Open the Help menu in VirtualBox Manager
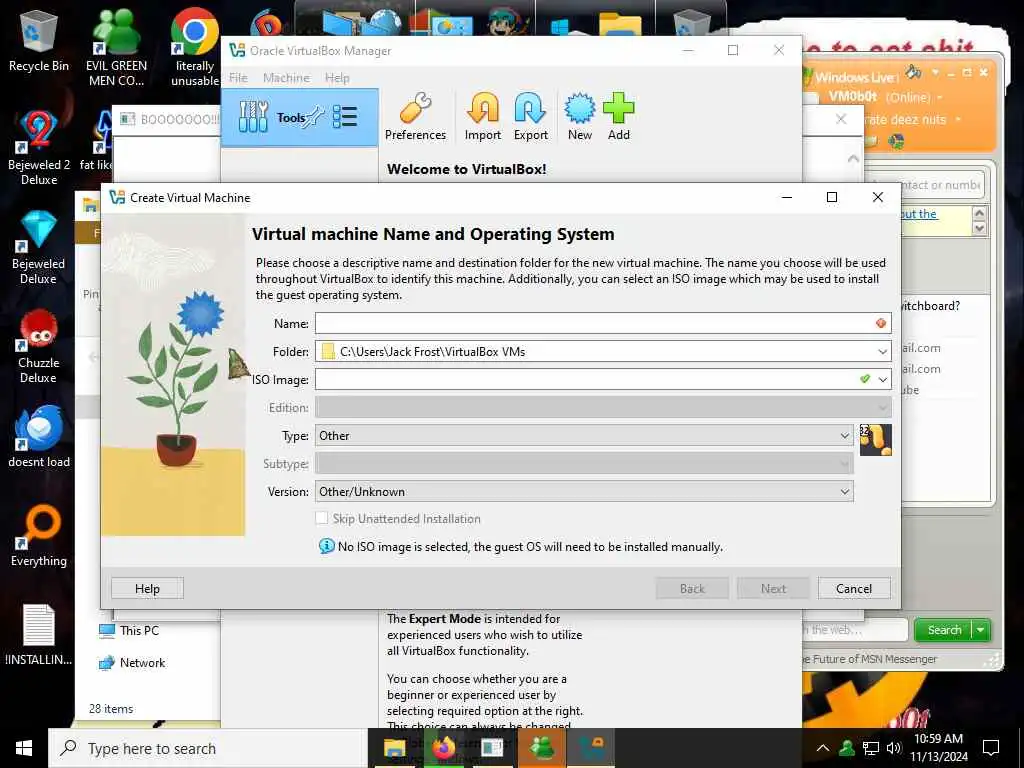1024x768 pixels. click(x=337, y=78)
